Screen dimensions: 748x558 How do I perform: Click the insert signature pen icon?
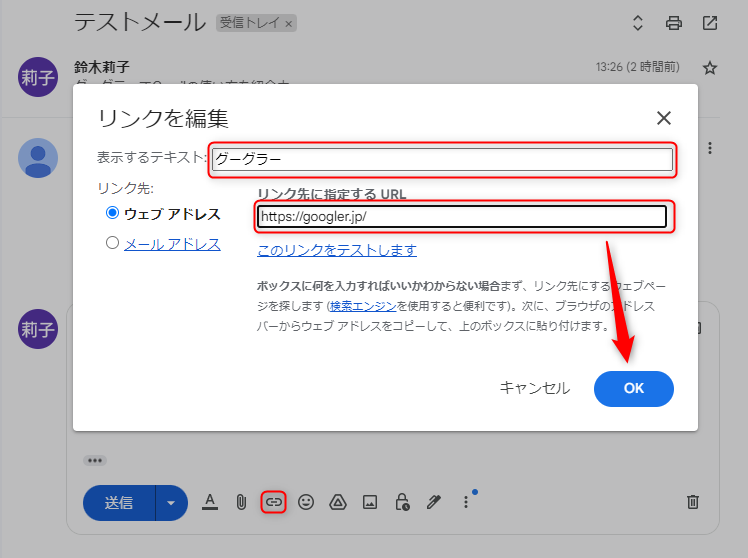point(433,502)
